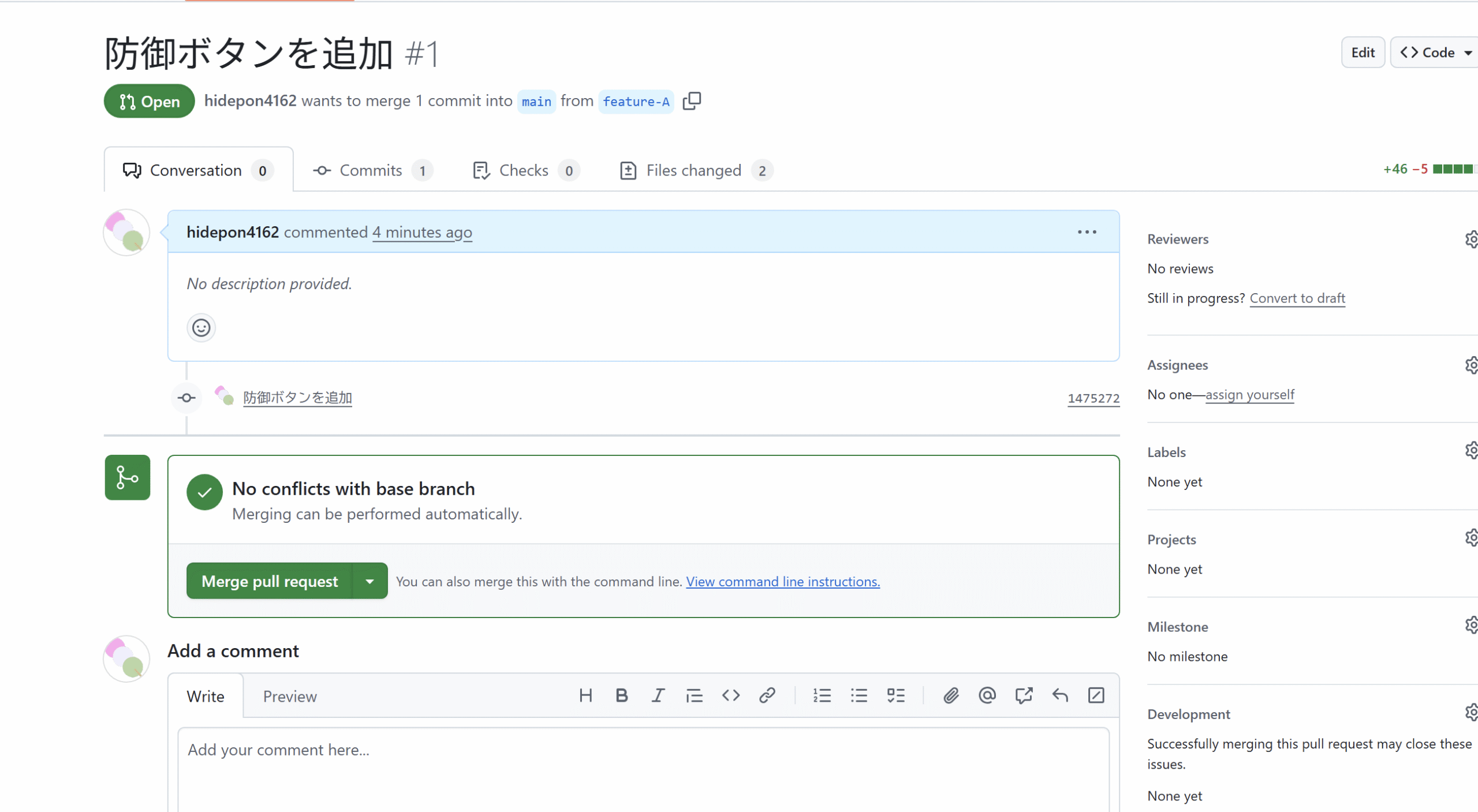Switch to the Files changed tab
Screen dimensions: 1478x812
696,170
